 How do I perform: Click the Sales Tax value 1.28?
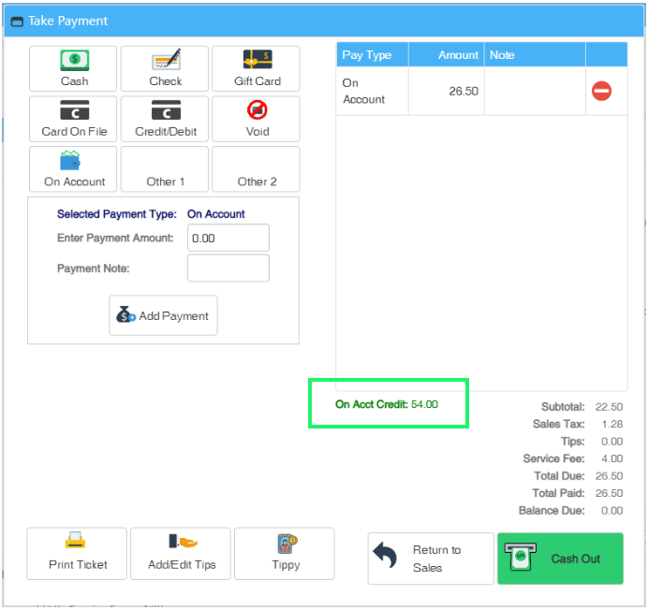[612, 424]
